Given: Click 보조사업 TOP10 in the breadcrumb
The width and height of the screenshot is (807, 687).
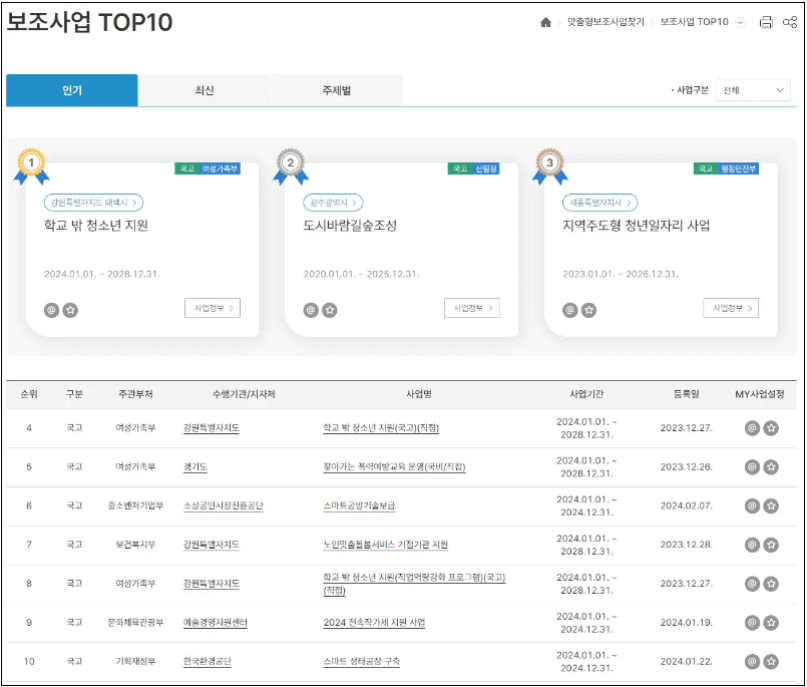Looking at the screenshot, I should (x=694, y=22).
